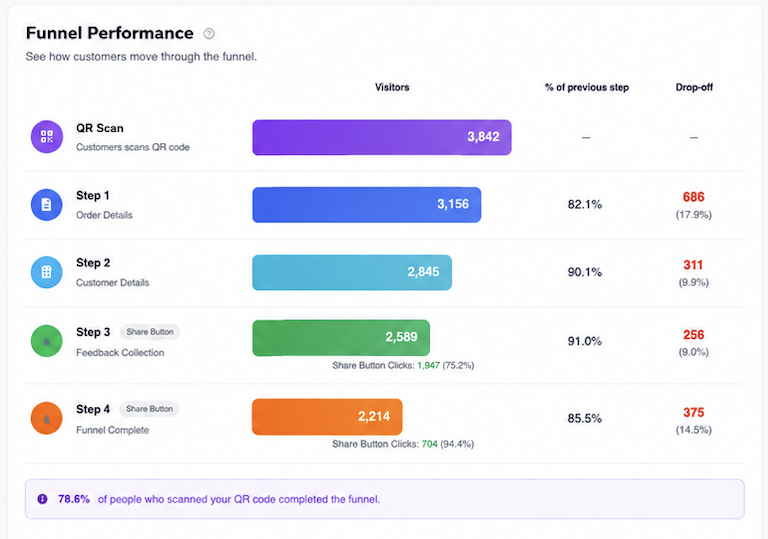This screenshot has width=768, height=539.
Task: Click the Share Button badge on Step 4
Action: (x=149, y=409)
